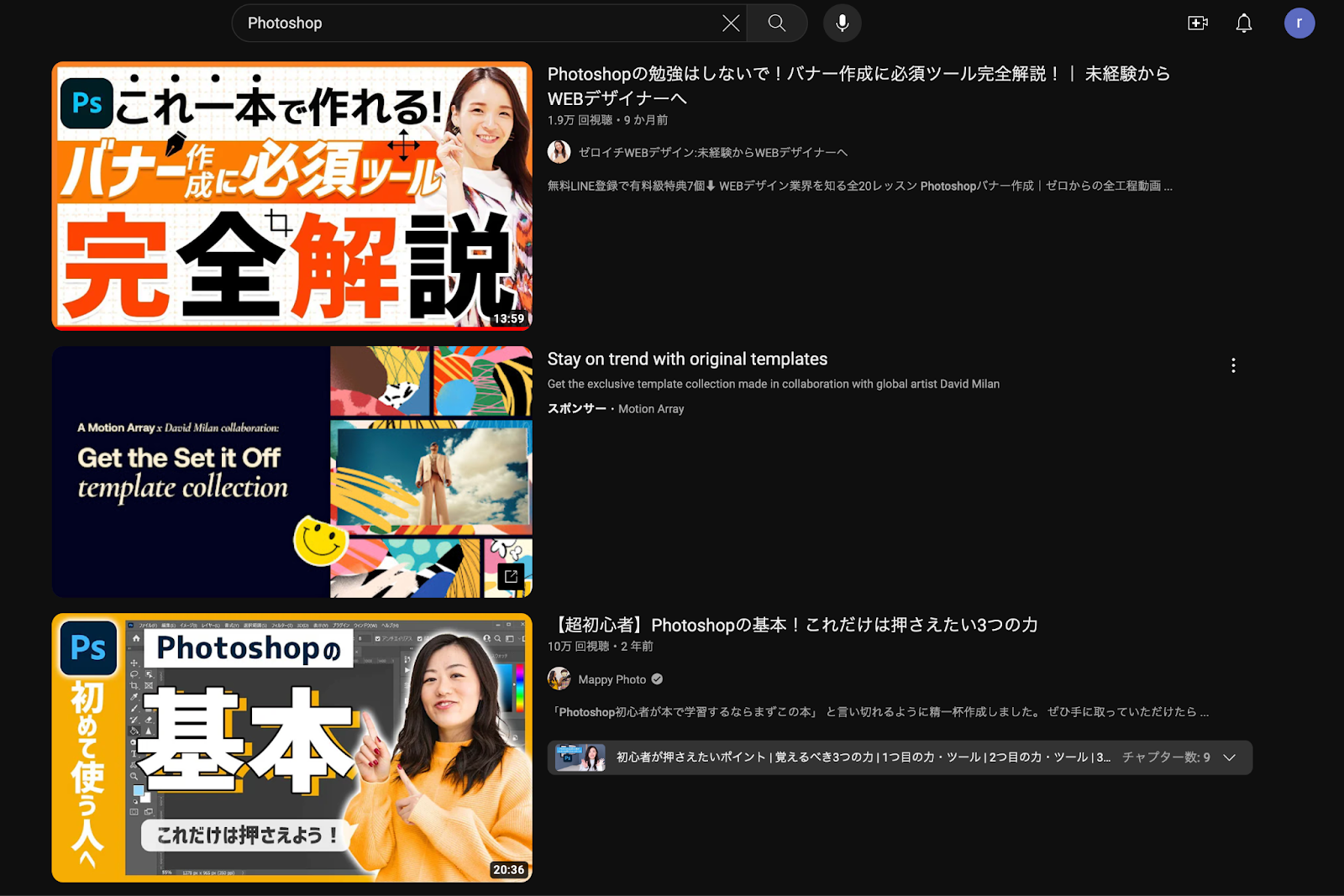Go to the ゼロイチWEBデザイン channel name
This screenshot has height=896, width=1344.
click(713, 152)
